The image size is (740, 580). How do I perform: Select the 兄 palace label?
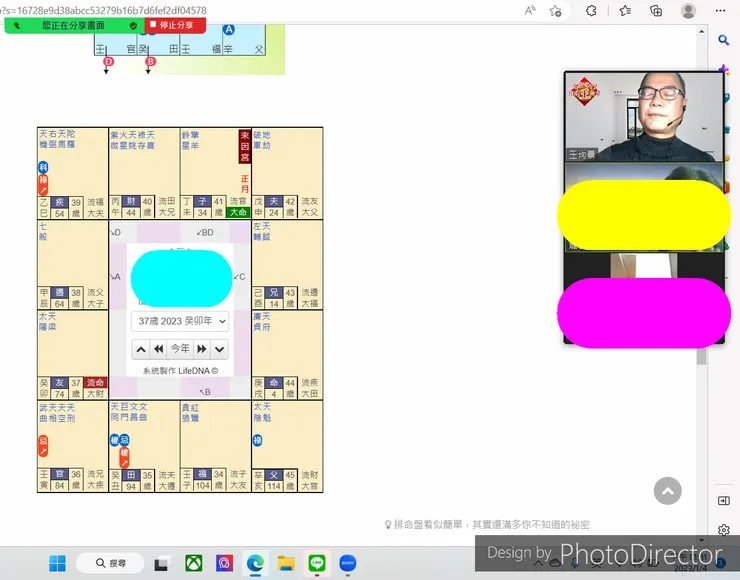point(274,292)
